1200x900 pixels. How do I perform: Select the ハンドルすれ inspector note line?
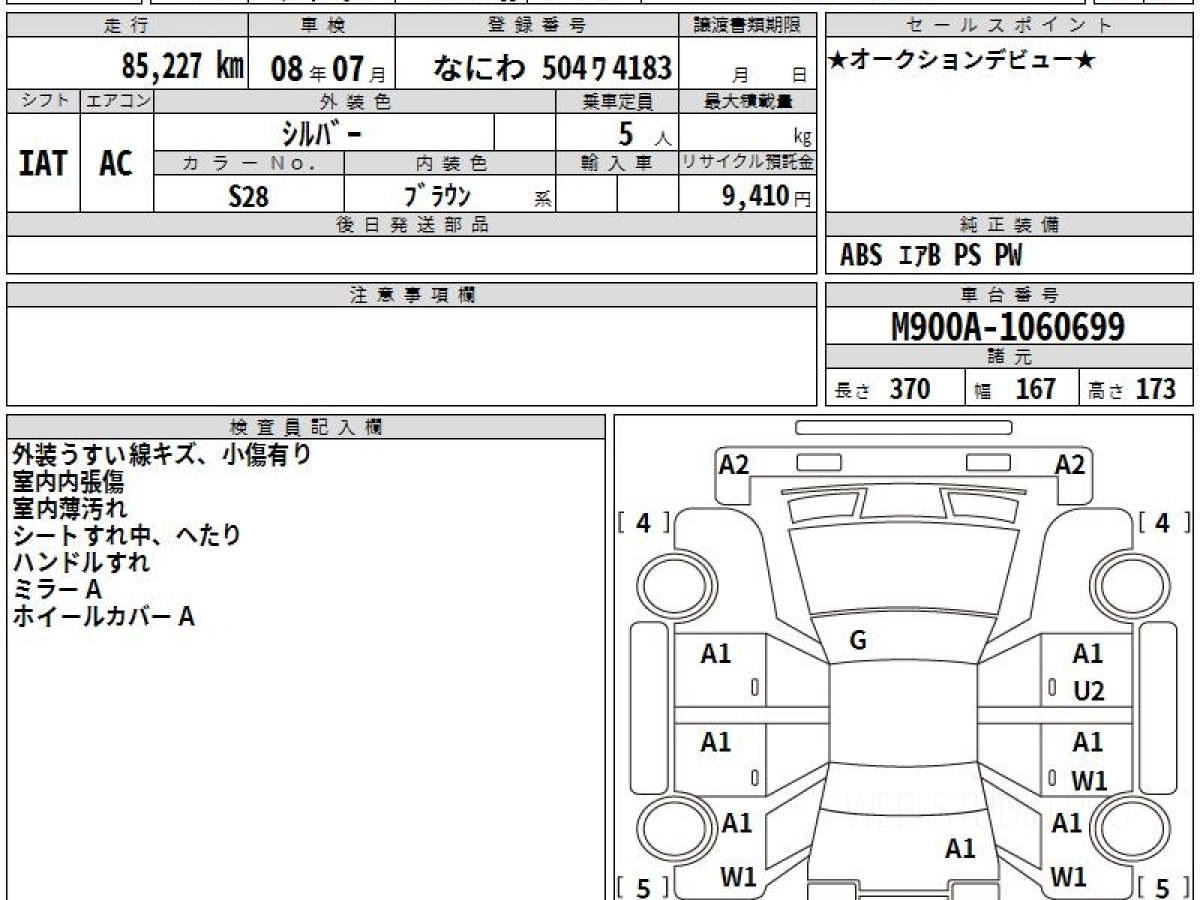(x=82, y=562)
